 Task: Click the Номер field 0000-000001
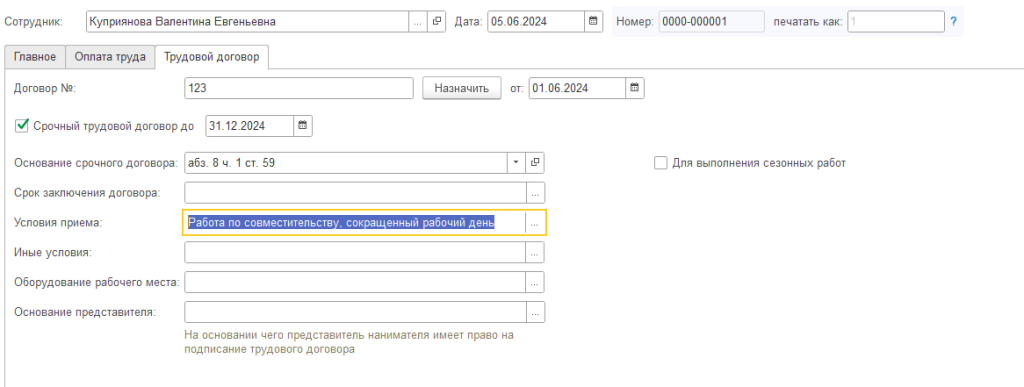point(711,21)
